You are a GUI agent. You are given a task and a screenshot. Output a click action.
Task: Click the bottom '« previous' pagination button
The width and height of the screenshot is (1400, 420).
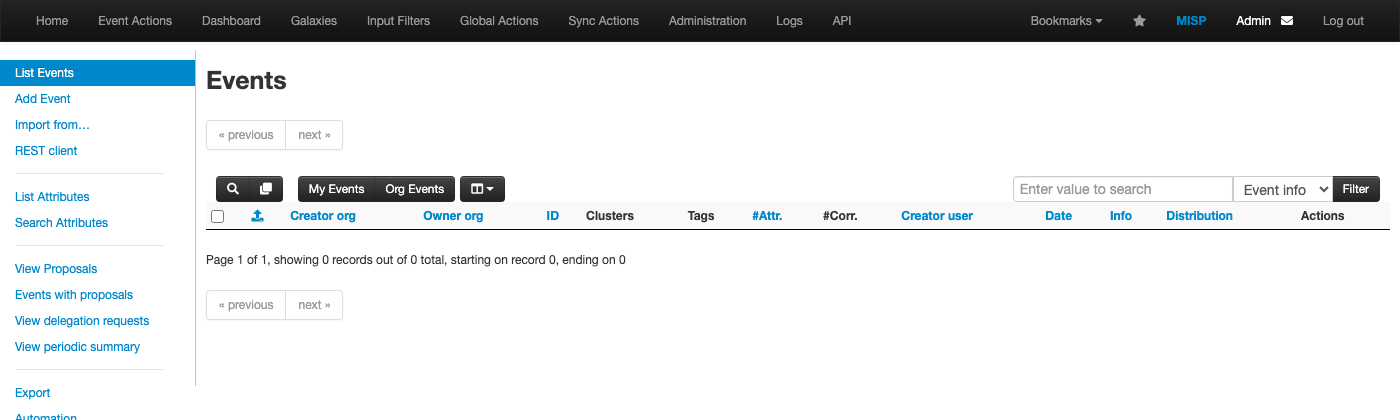pos(246,305)
